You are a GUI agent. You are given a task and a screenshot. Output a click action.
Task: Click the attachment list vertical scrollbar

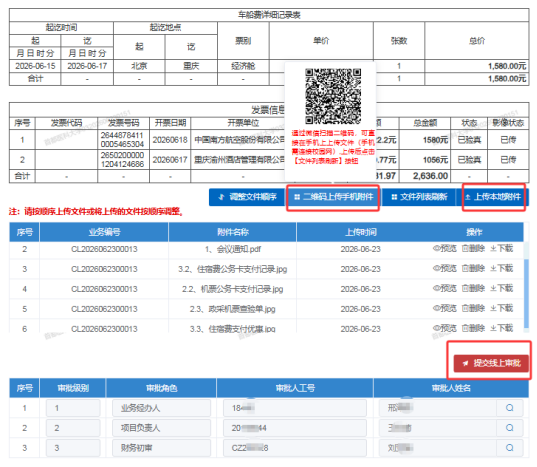pos(526,295)
